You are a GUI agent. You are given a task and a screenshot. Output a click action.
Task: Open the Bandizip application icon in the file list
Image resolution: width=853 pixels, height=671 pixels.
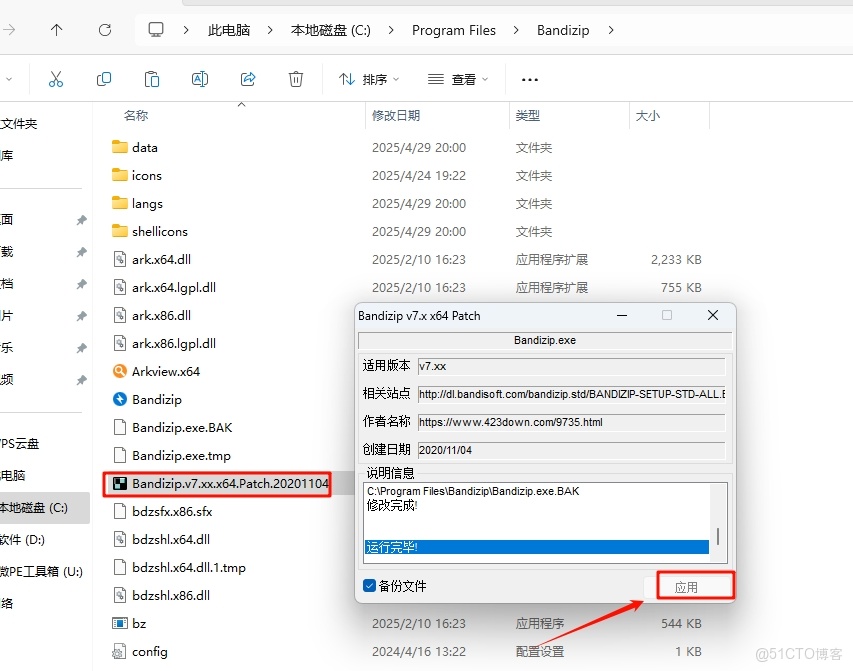150,399
